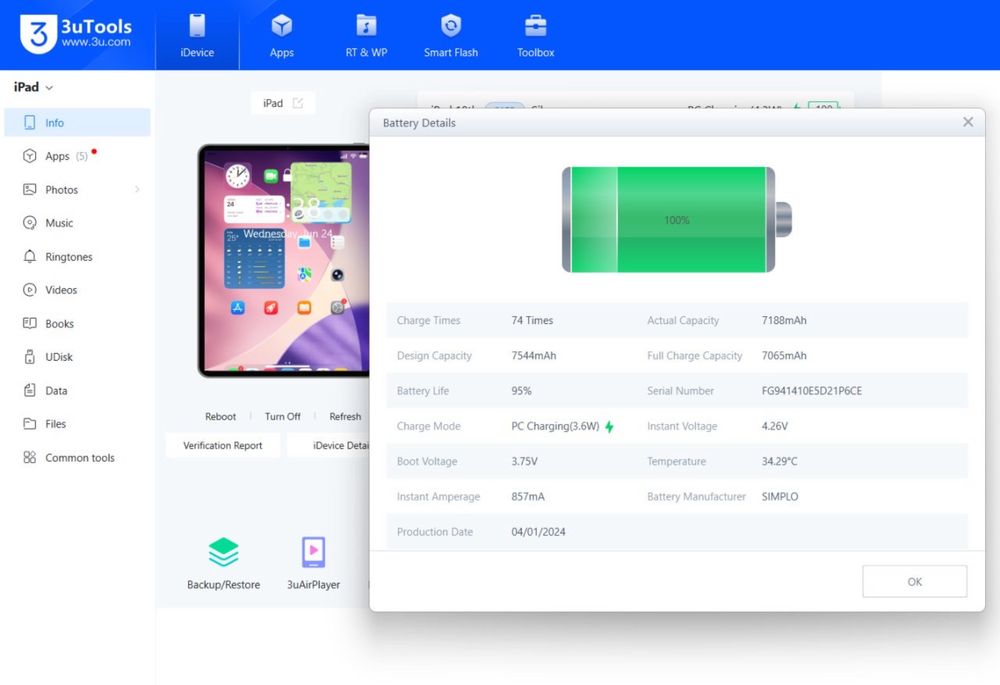
Task: Click the serial number 'FG941410E5D21P6CE'
Action: coord(811,391)
